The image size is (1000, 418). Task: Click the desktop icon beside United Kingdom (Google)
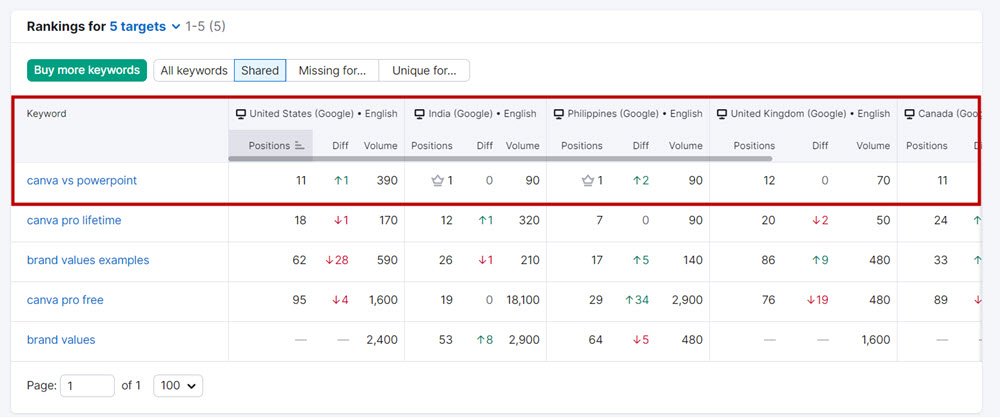point(722,114)
